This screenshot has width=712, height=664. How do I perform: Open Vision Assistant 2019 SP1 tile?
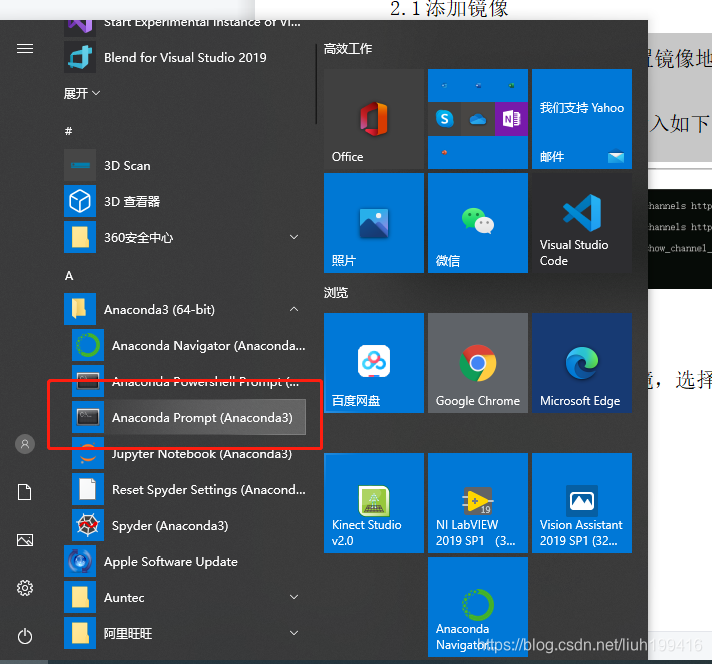point(582,503)
